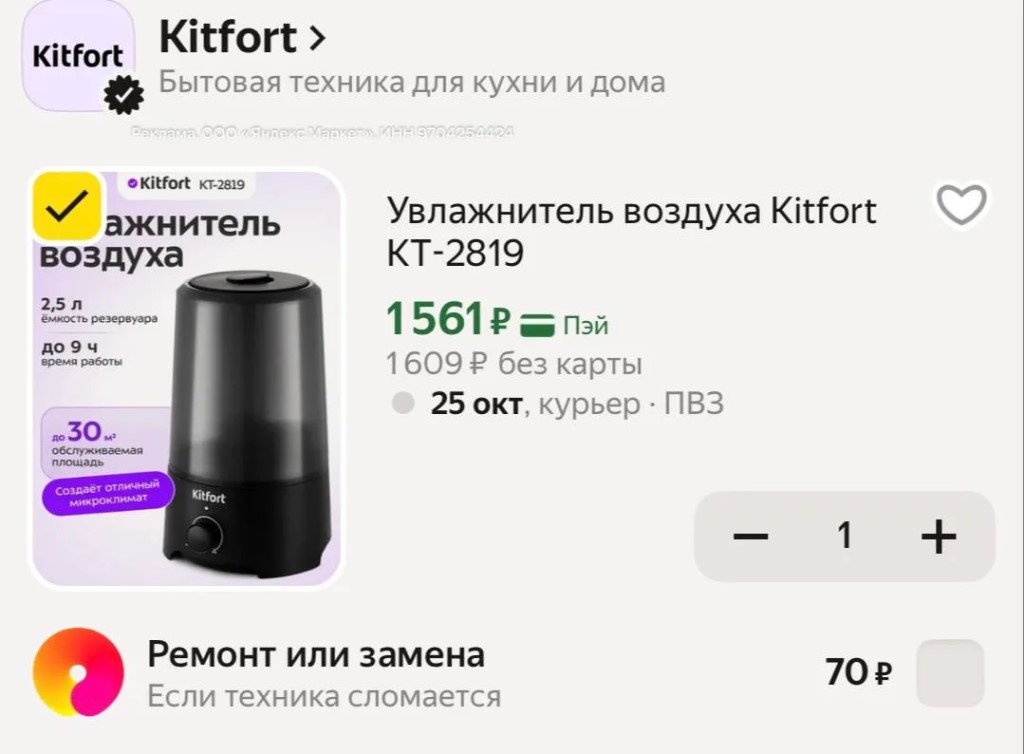Click the Kitfort store logo

78,56
